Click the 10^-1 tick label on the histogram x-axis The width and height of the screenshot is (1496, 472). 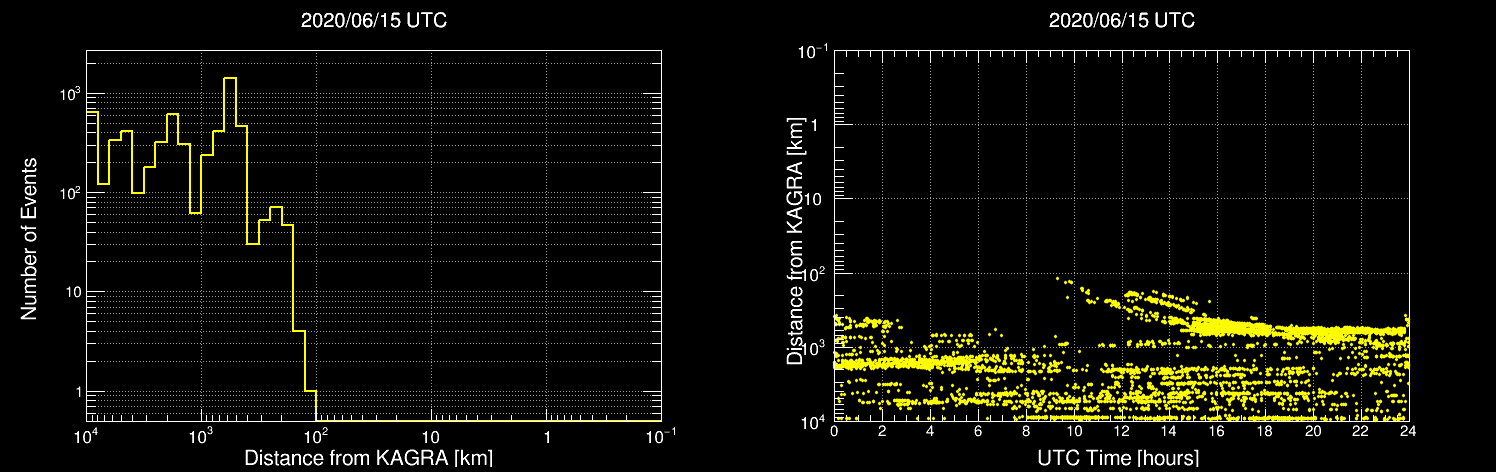pos(662,437)
